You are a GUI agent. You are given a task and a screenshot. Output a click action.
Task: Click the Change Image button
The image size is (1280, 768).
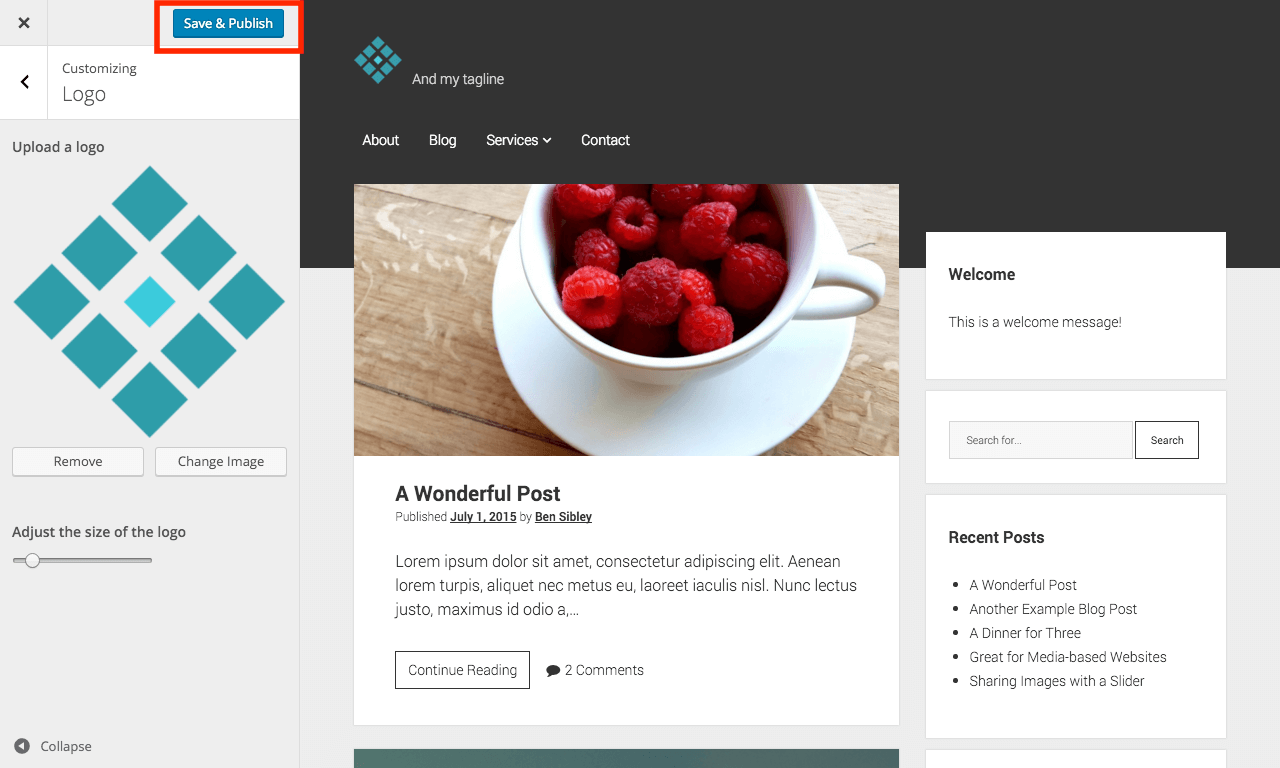pyautogui.click(x=221, y=461)
